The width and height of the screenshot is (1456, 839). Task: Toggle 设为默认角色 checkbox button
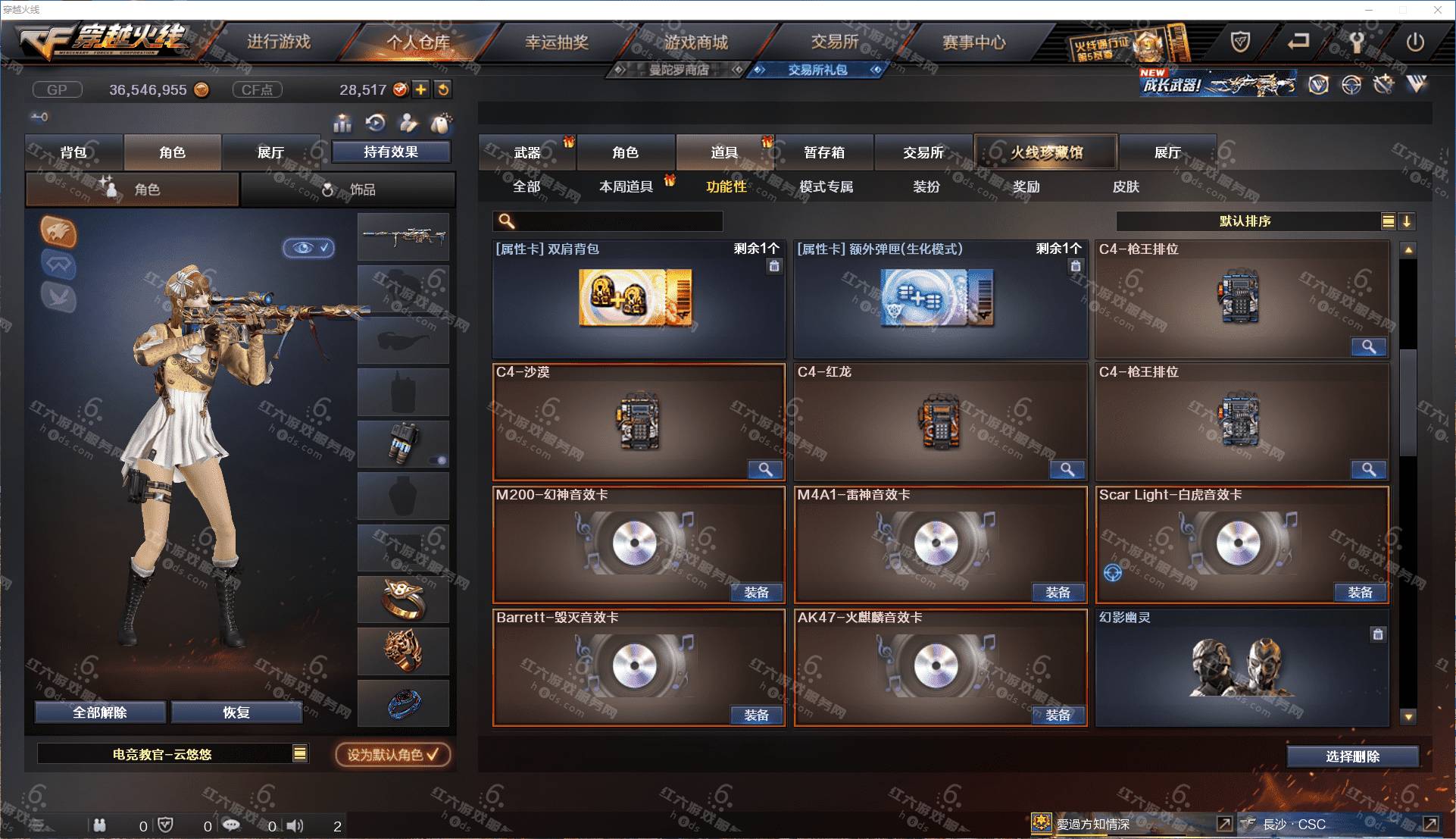pos(393,754)
